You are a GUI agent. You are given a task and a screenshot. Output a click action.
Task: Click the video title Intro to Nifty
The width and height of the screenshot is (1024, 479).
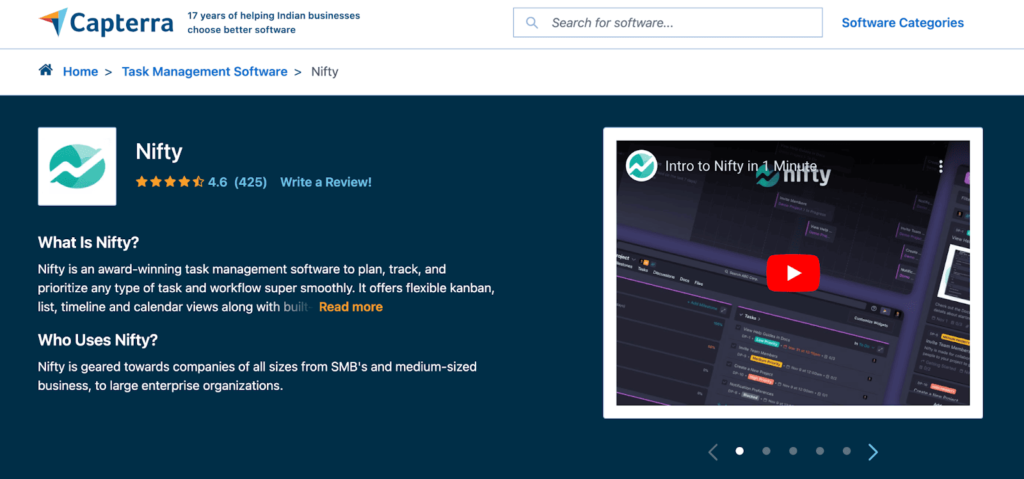pyautogui.click(x=741, y=166)
